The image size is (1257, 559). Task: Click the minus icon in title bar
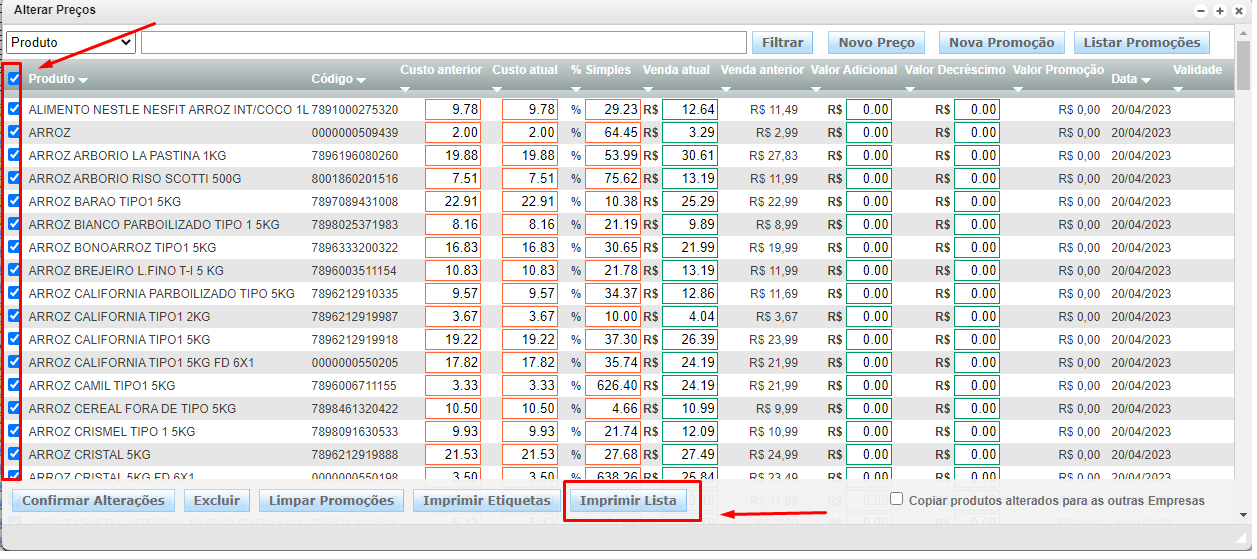coord(1202,10)
